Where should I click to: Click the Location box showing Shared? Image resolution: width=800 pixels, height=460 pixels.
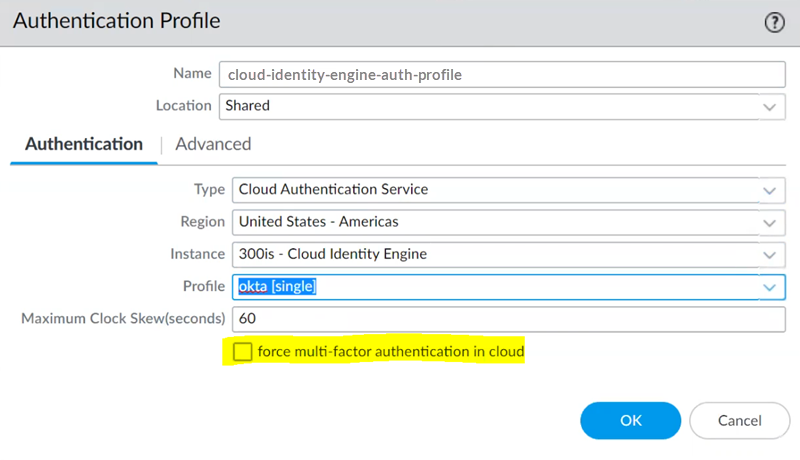[490, 105]
